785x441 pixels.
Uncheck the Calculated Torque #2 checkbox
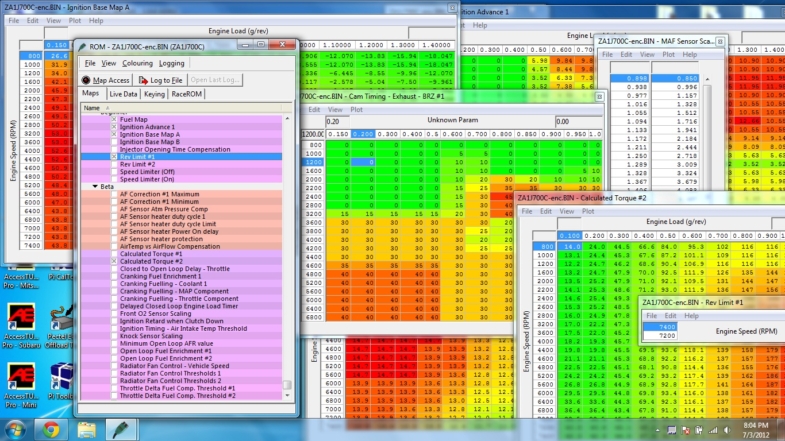114,261
